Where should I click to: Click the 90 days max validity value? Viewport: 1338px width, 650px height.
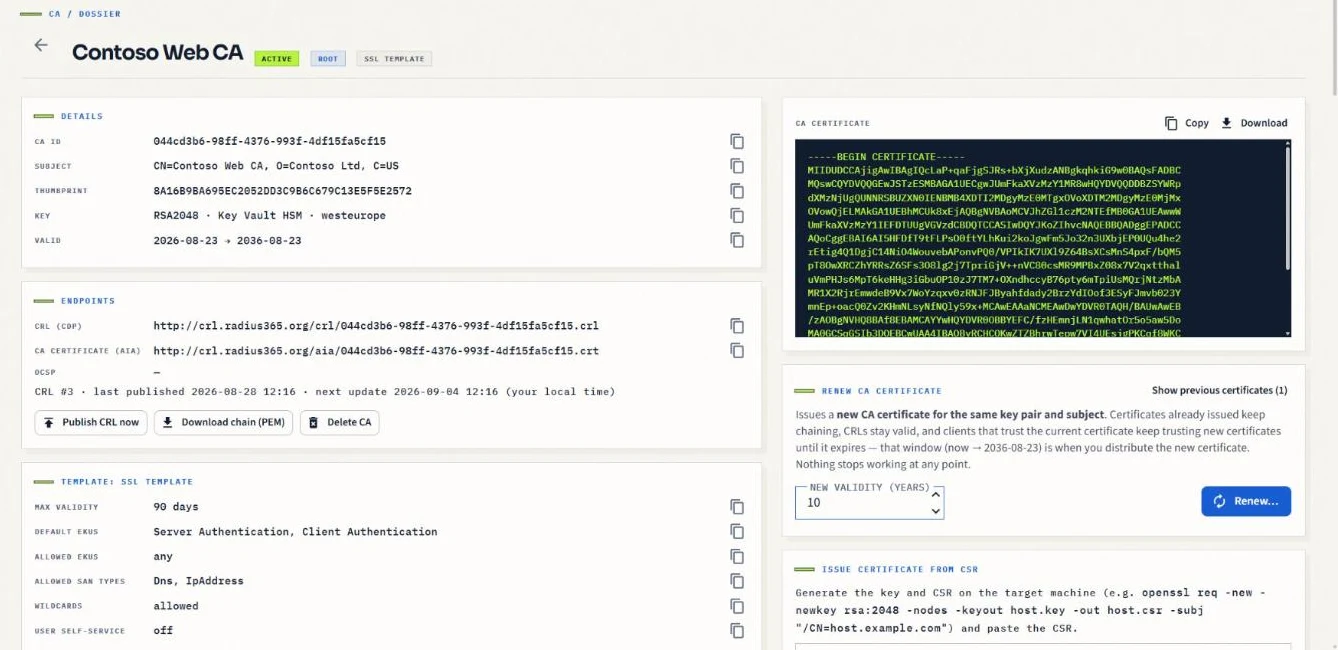click(176, 507)
